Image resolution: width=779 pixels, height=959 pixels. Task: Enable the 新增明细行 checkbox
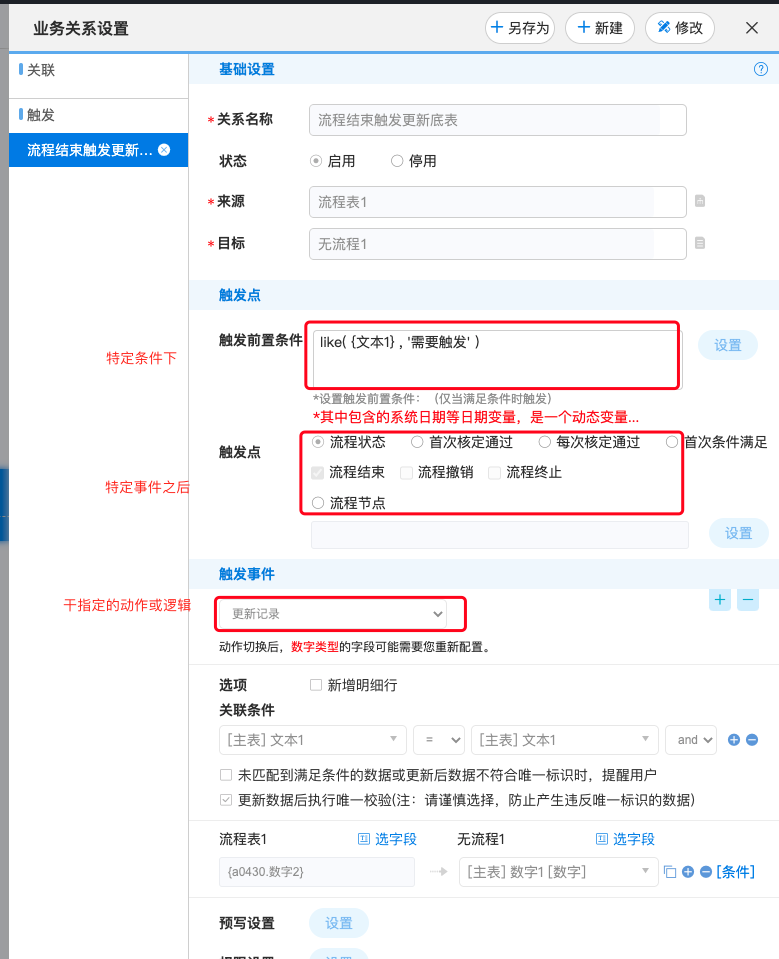coord(316,685)
